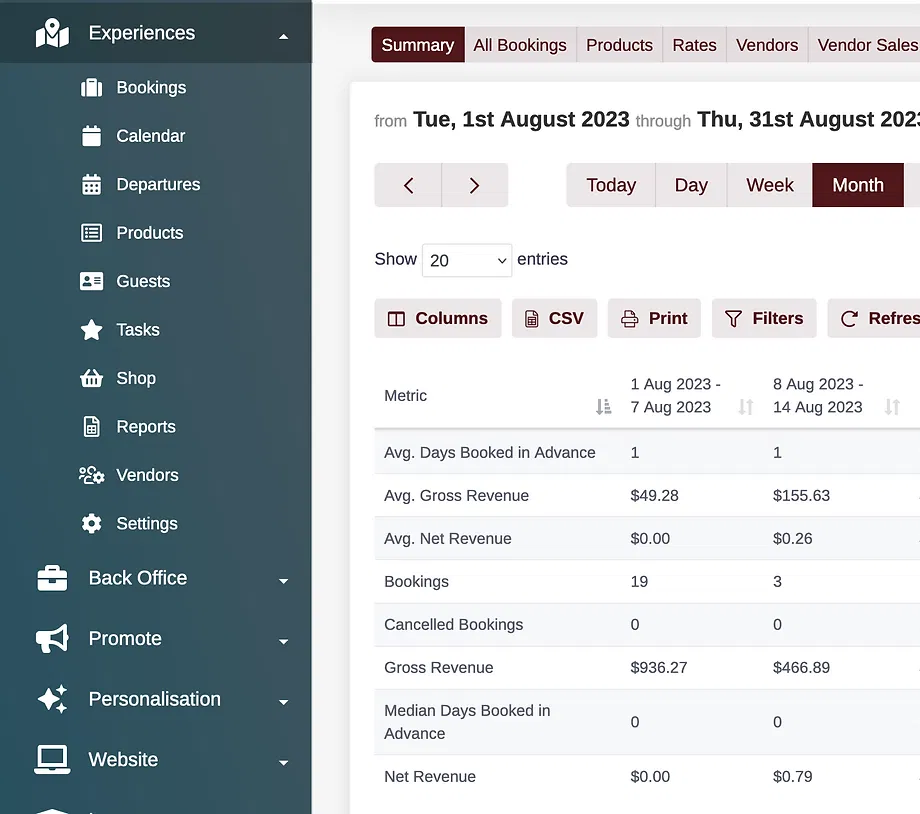Image resolution: width=920 pixels, height=814 pixels.
Task: Open the Show entries count dropdown
Action: pos(467,261)
